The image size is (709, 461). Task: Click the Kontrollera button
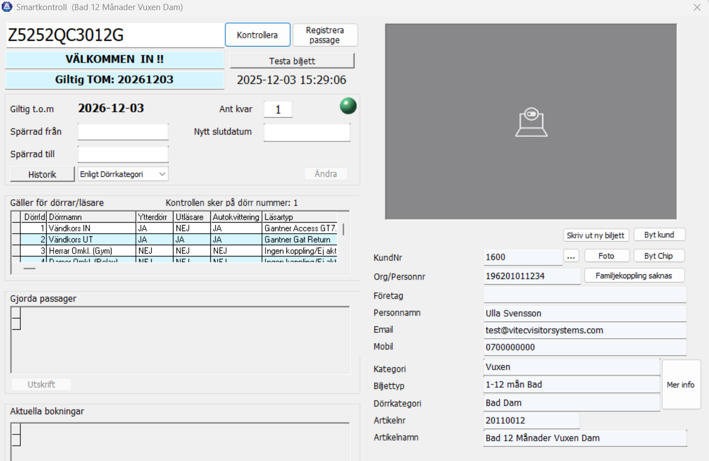pyautogui.click(x=257, y=35)
